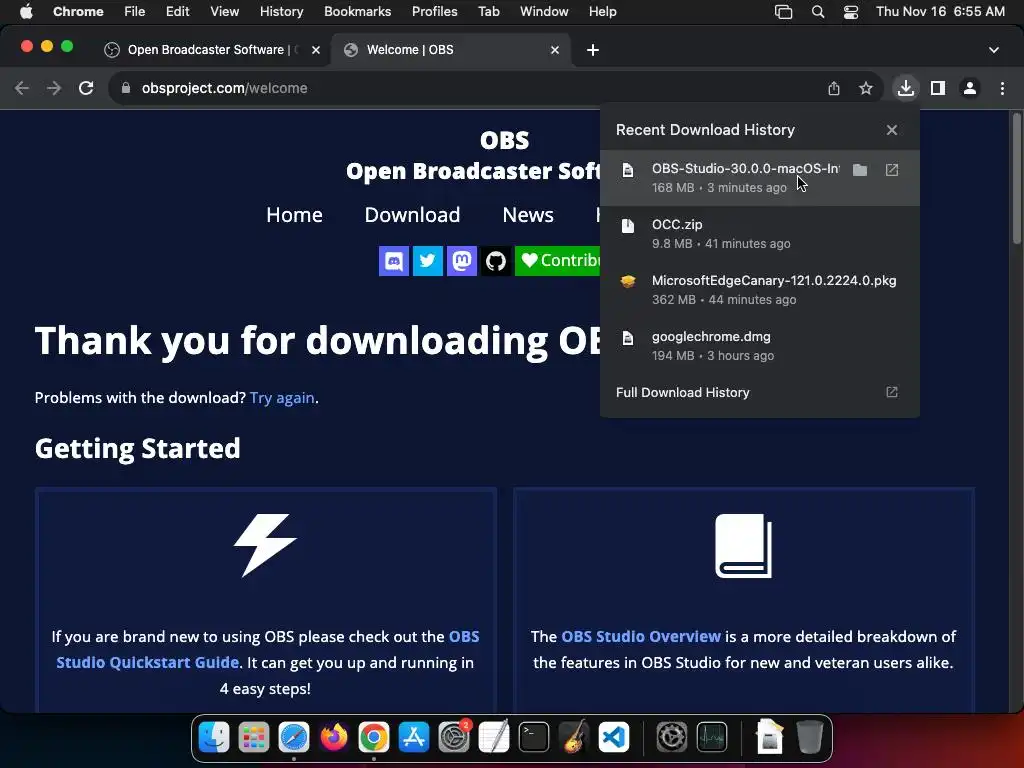Click the Try again download link
The image size is (1024, 768).
[x=282, y=398]
